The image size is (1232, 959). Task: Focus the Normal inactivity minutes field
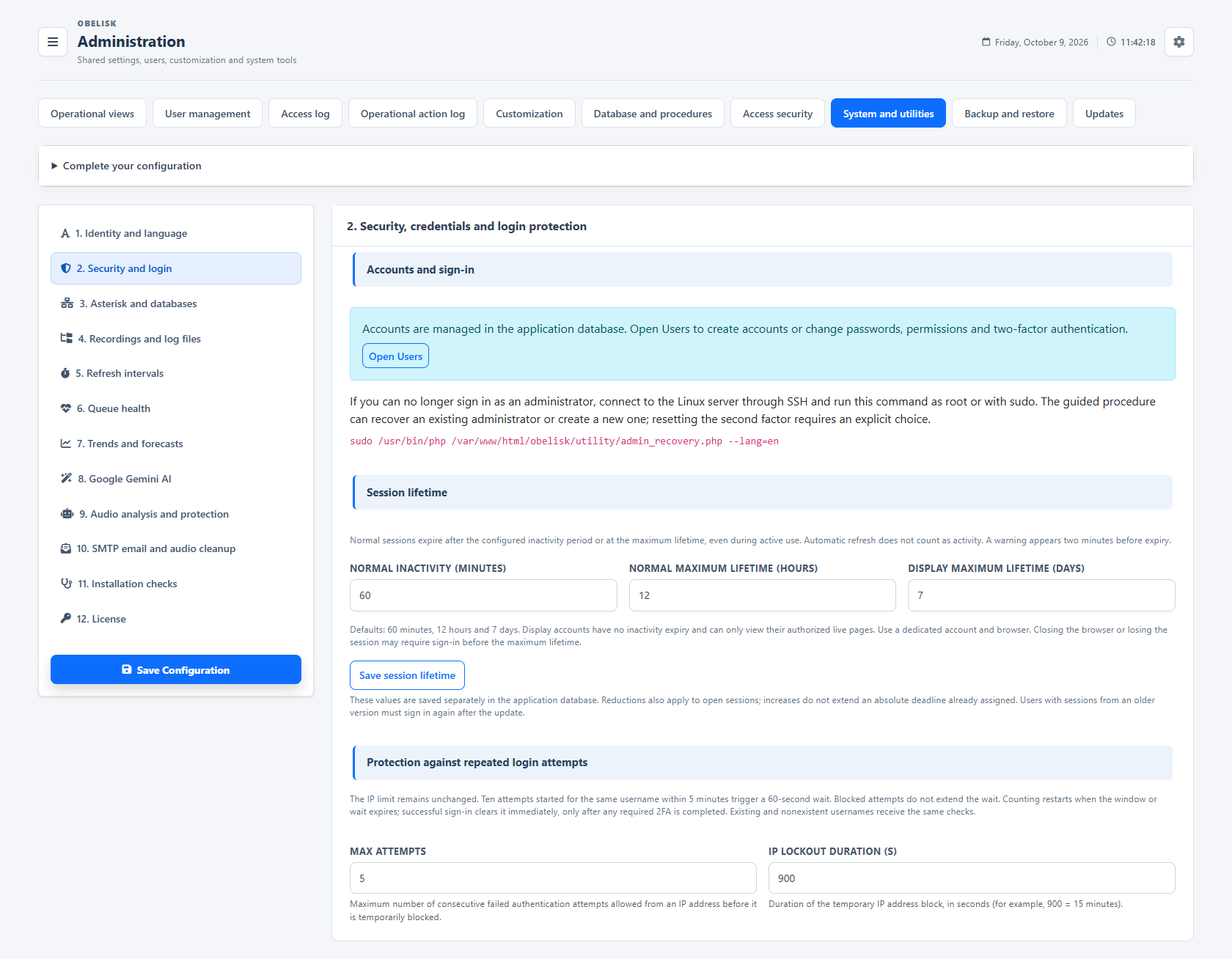[x=483, y=595]
